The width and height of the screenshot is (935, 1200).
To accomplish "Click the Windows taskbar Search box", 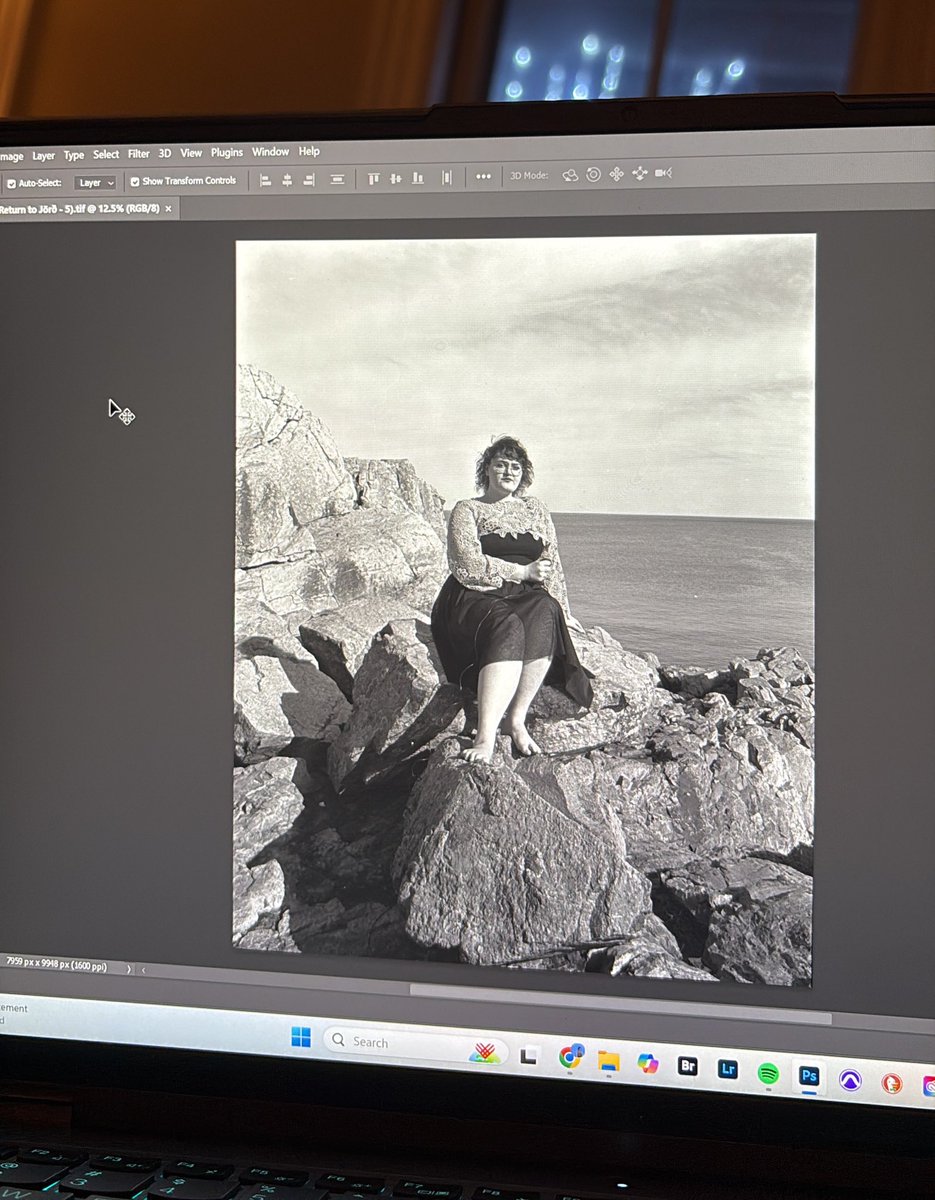I will (x=415, y=1043).
